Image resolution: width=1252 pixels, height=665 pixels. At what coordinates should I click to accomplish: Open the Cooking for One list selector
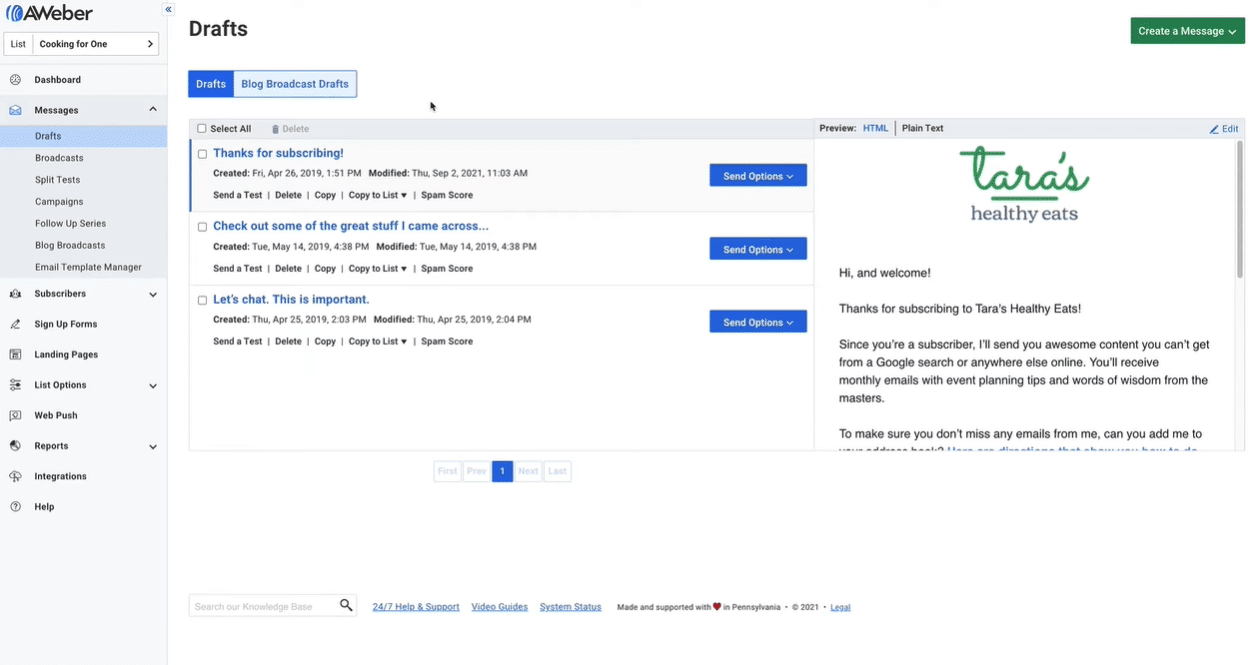click(82, 44)
